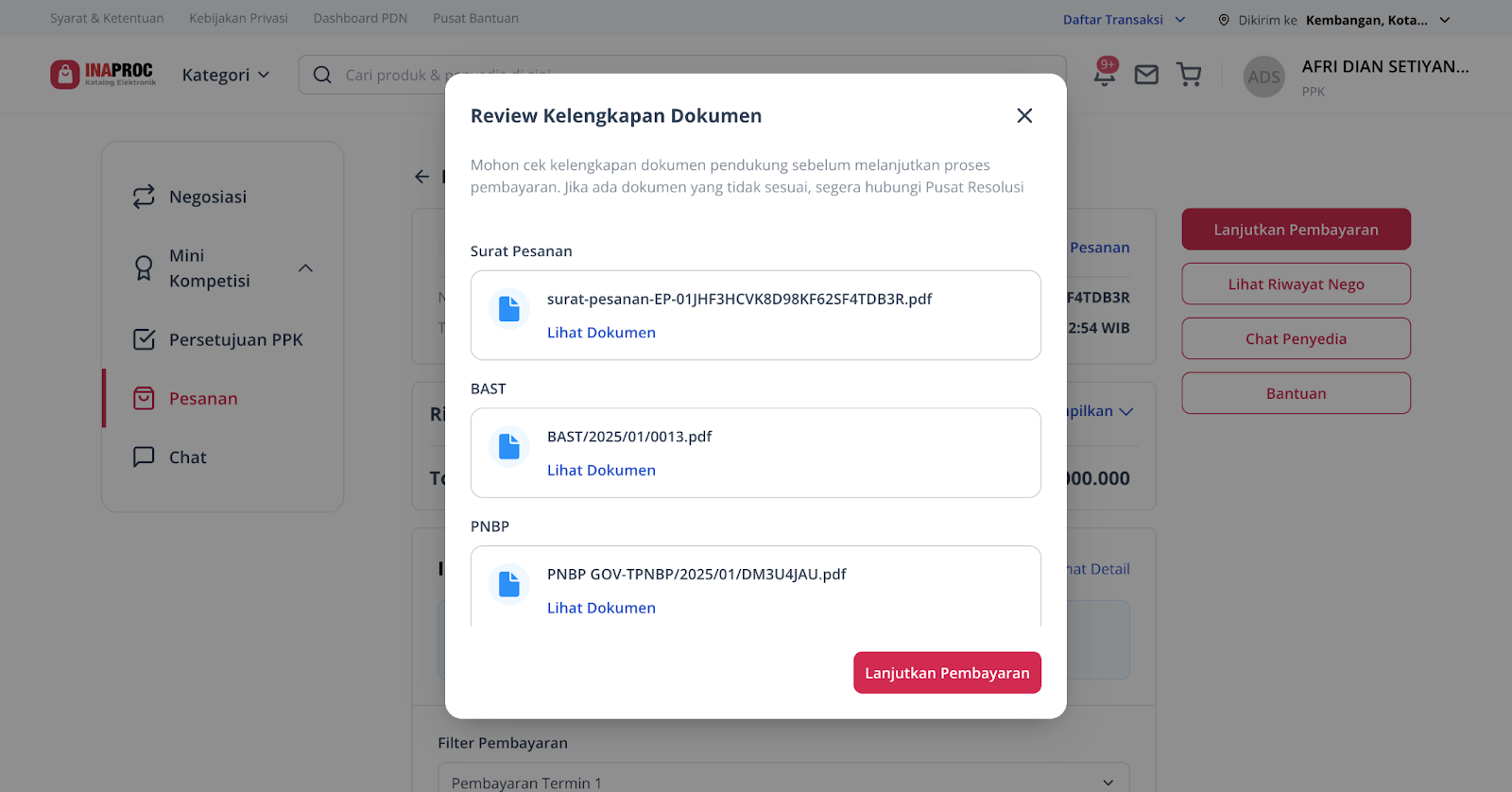
Task: Expand the Kategori dropdown
Action: coord(226,75)
